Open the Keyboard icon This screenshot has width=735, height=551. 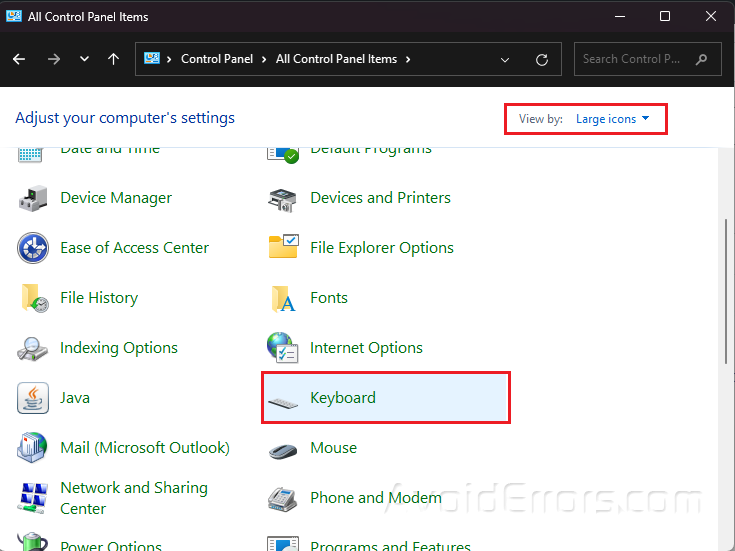[x=283, y=398]
